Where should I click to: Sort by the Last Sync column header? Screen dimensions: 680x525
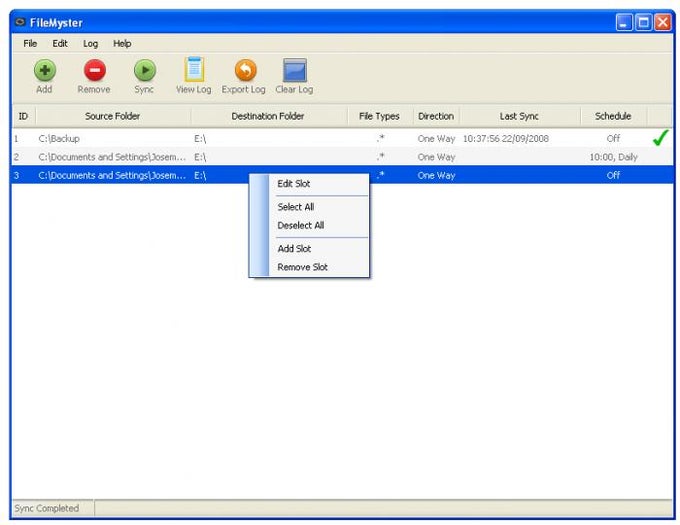point(520,116)
